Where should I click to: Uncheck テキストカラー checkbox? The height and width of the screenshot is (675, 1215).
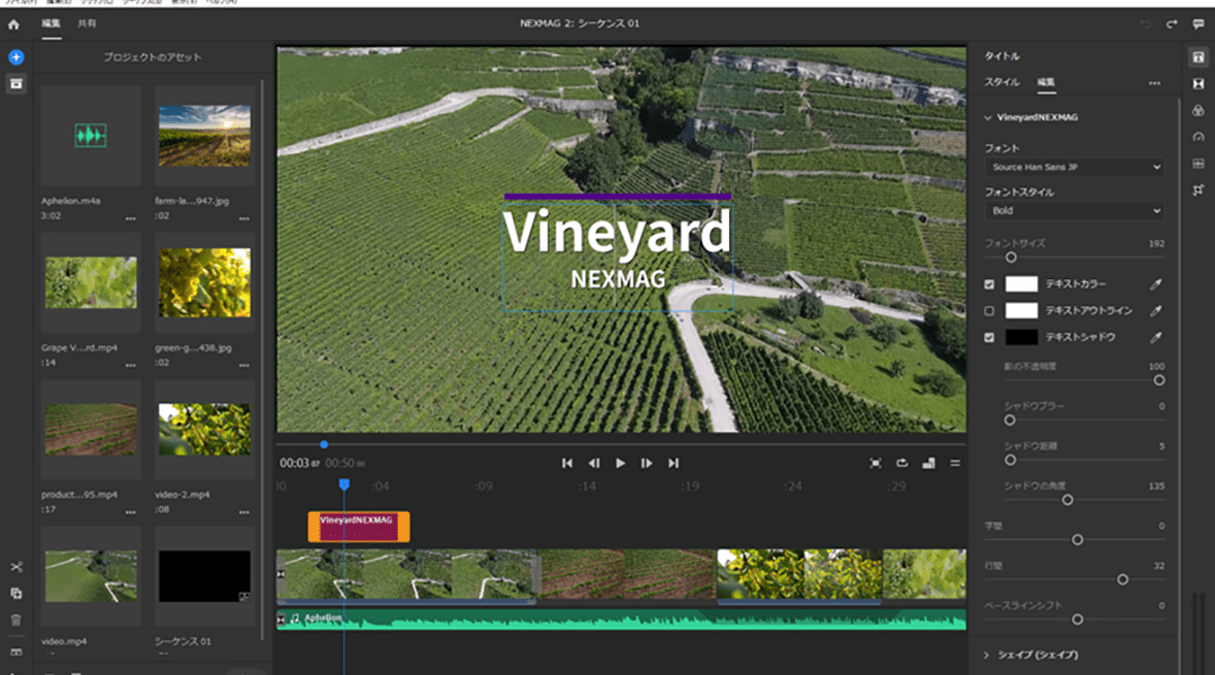(990, 284)
